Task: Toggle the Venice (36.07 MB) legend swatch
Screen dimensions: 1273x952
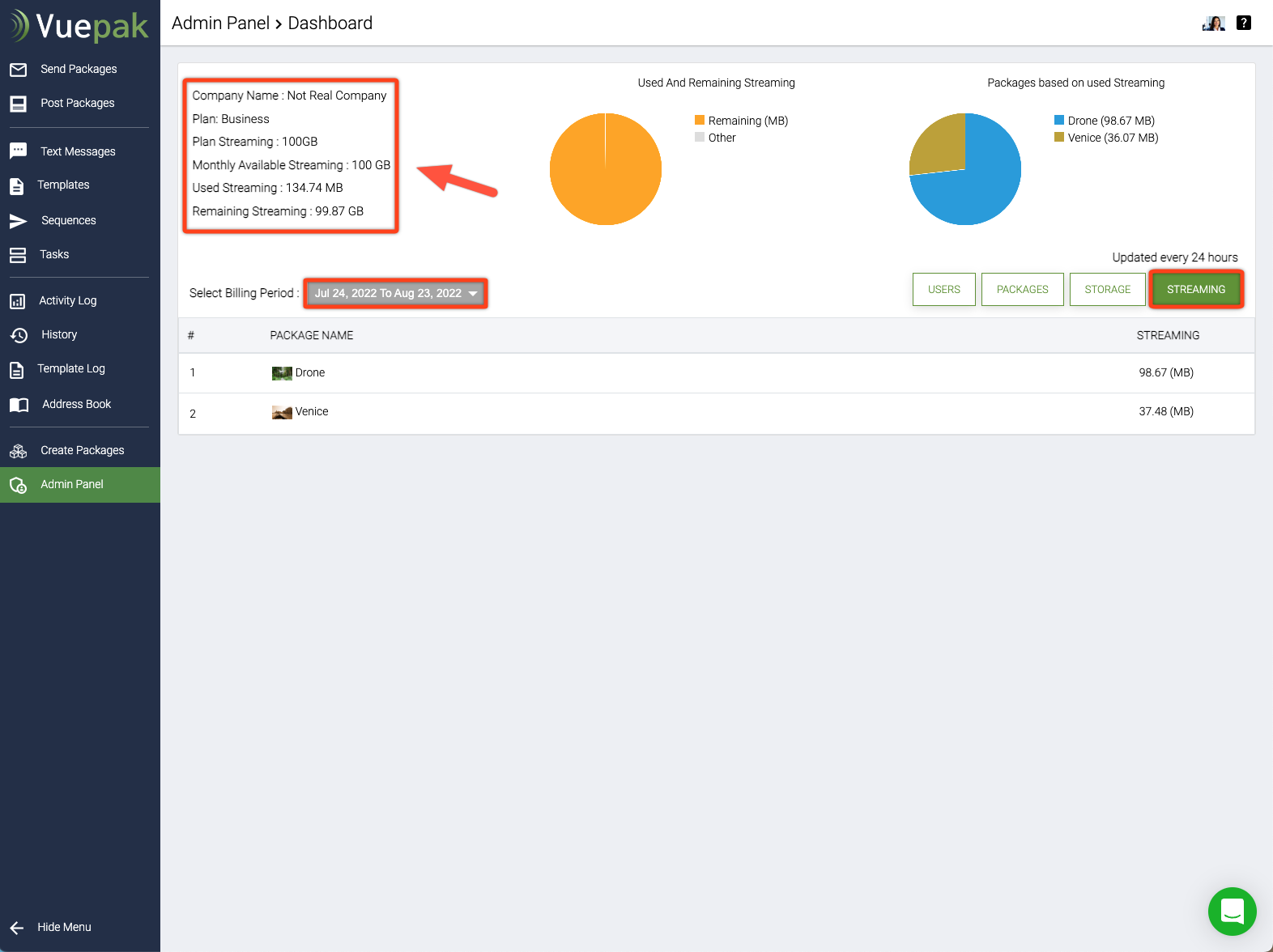Action: tap(1059, 138)
